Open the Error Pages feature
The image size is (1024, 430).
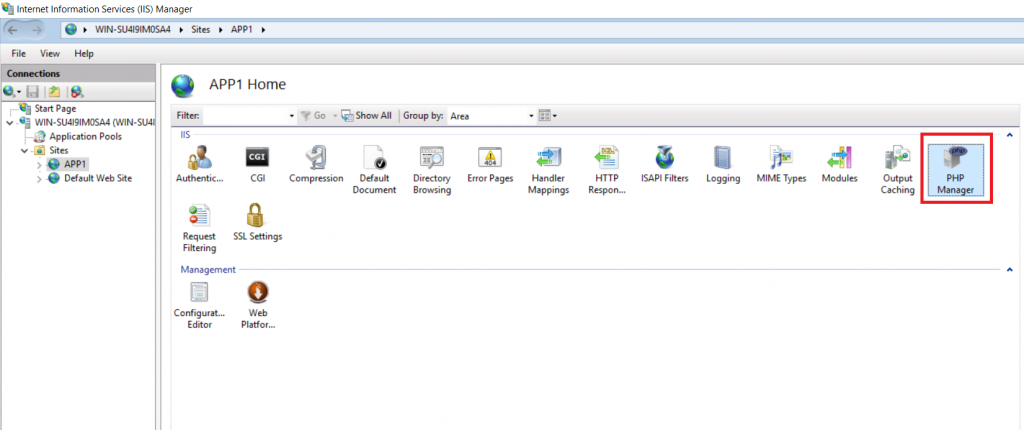pos(490,165)
